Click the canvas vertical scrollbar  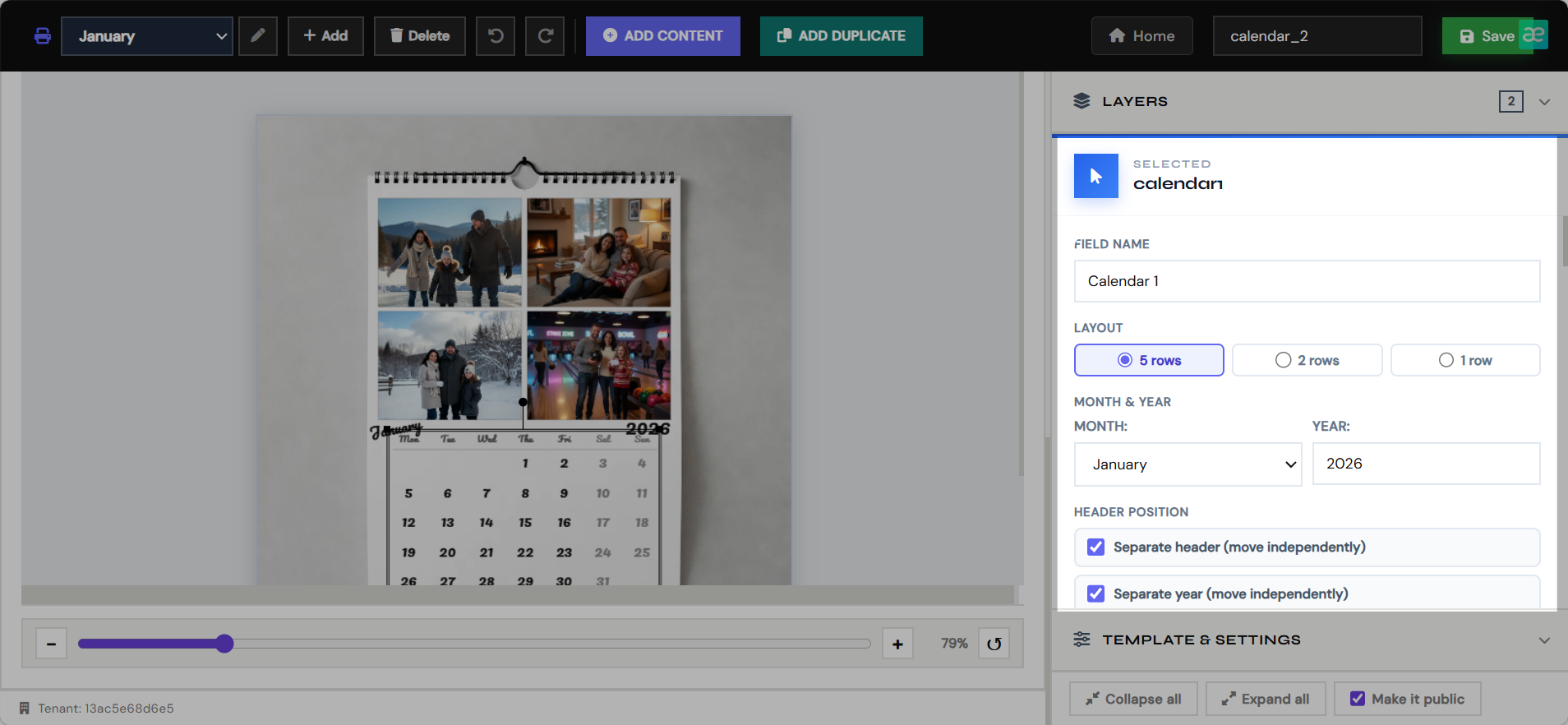coord(1022,274)
